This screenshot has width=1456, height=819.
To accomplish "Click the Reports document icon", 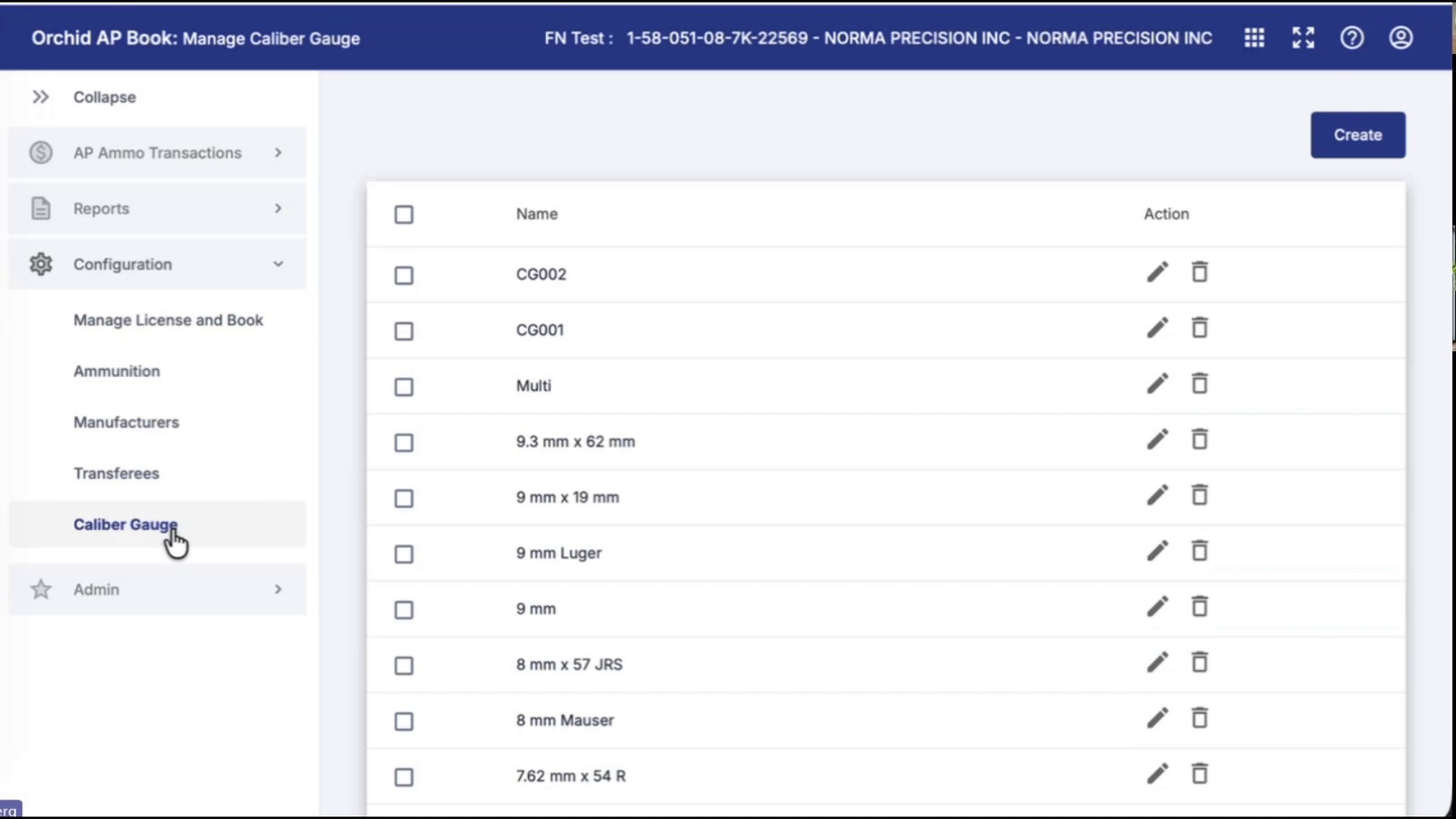I will 41,208.
